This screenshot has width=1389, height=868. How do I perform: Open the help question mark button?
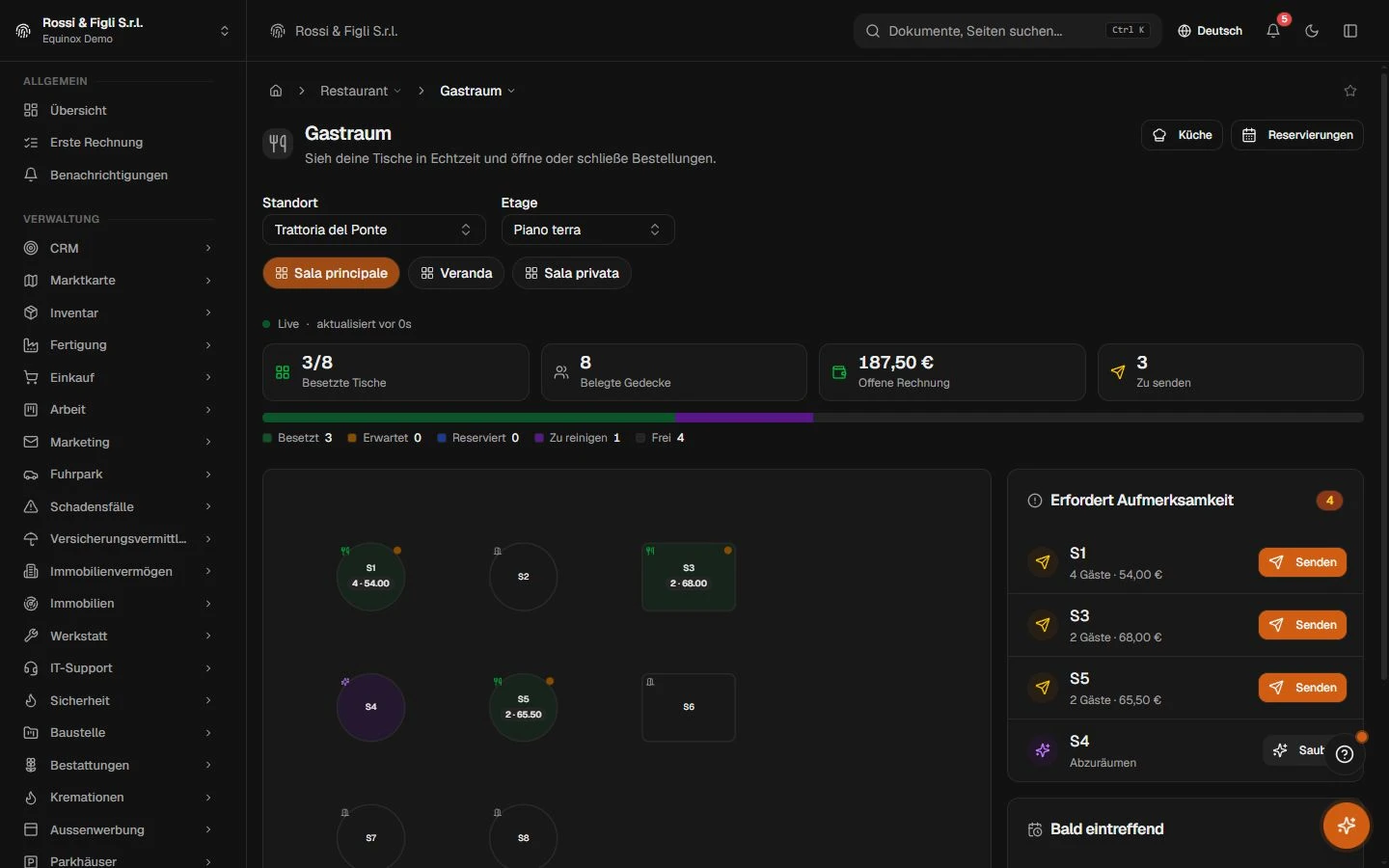tap(1345, 754)
